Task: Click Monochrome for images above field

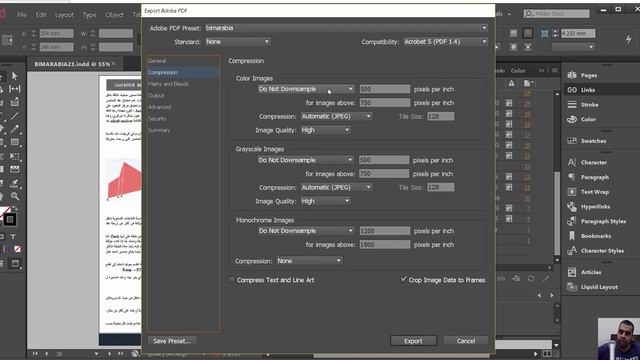Action: point(384,244)
